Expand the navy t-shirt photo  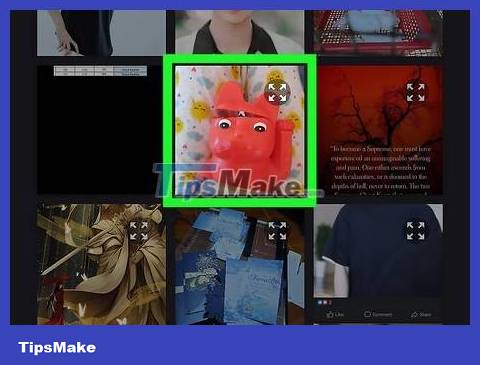point(415,231)
